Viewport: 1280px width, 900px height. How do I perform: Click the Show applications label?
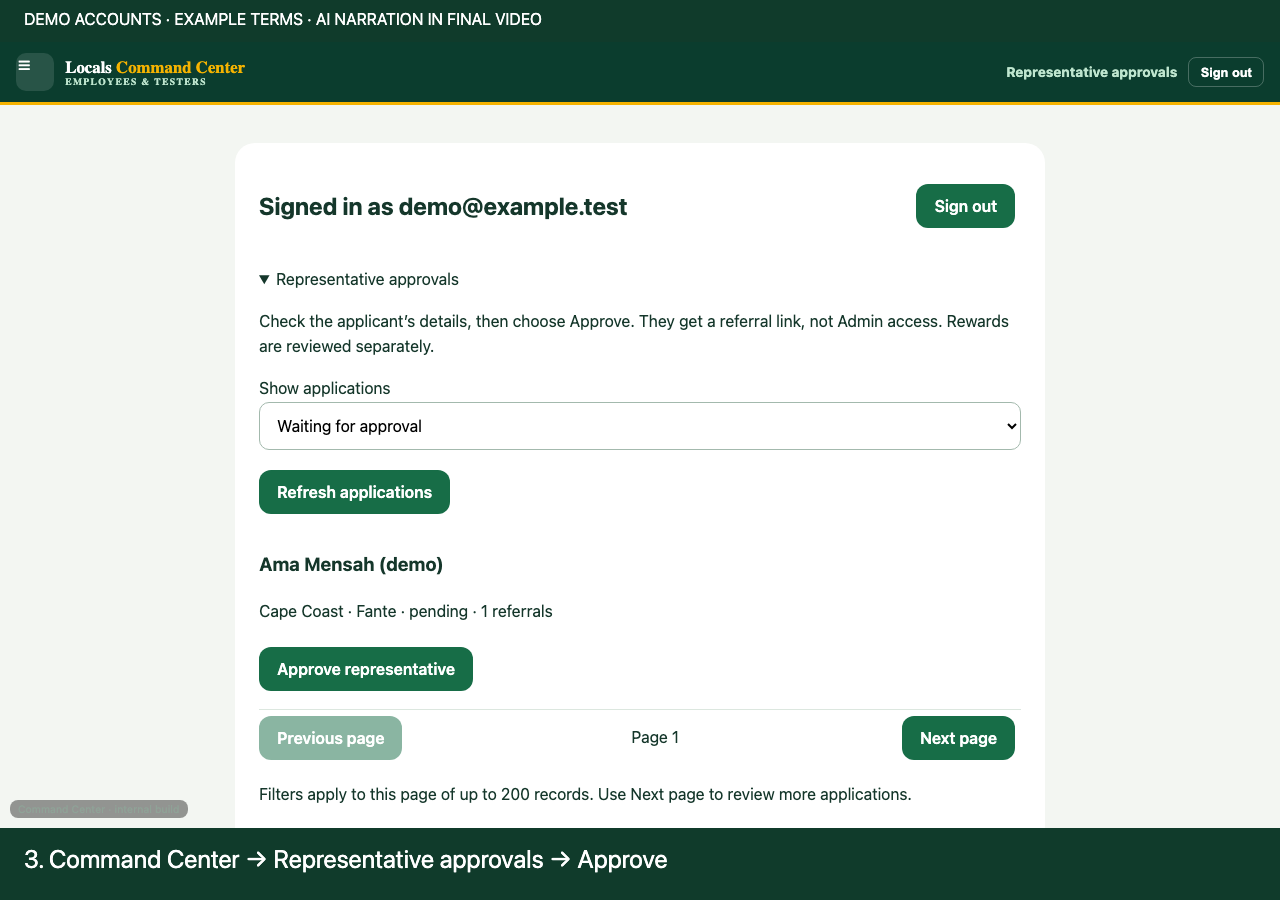(325, 388)
